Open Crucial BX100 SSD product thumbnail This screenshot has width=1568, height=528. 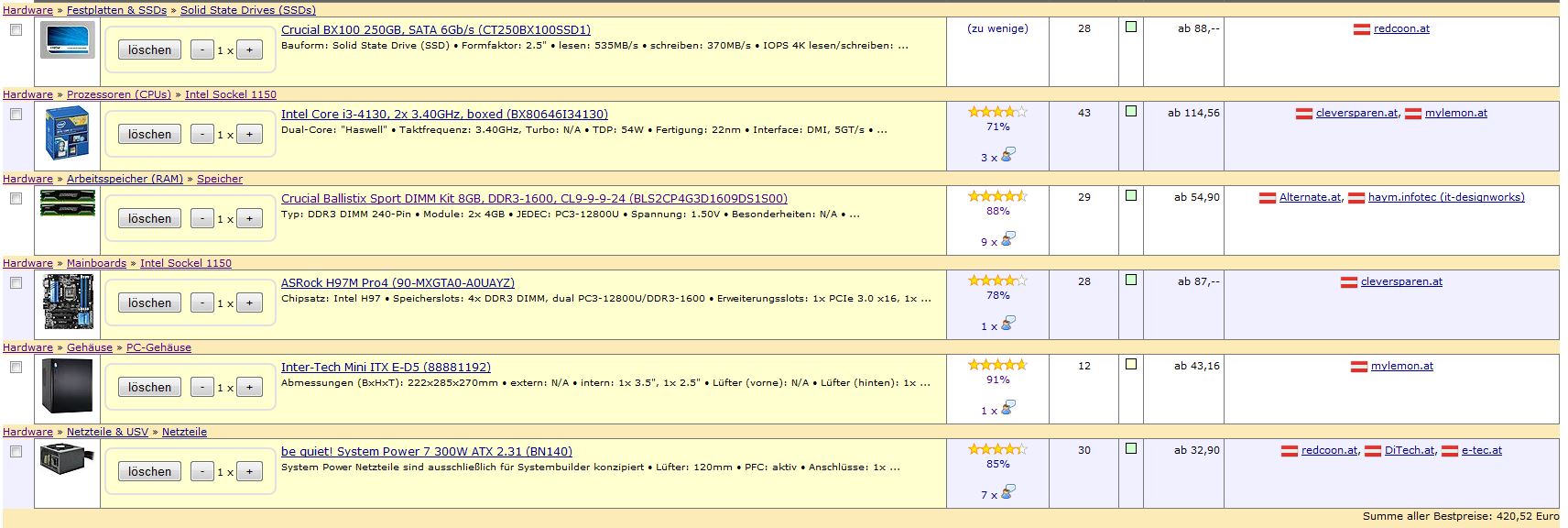coord(67,39)
